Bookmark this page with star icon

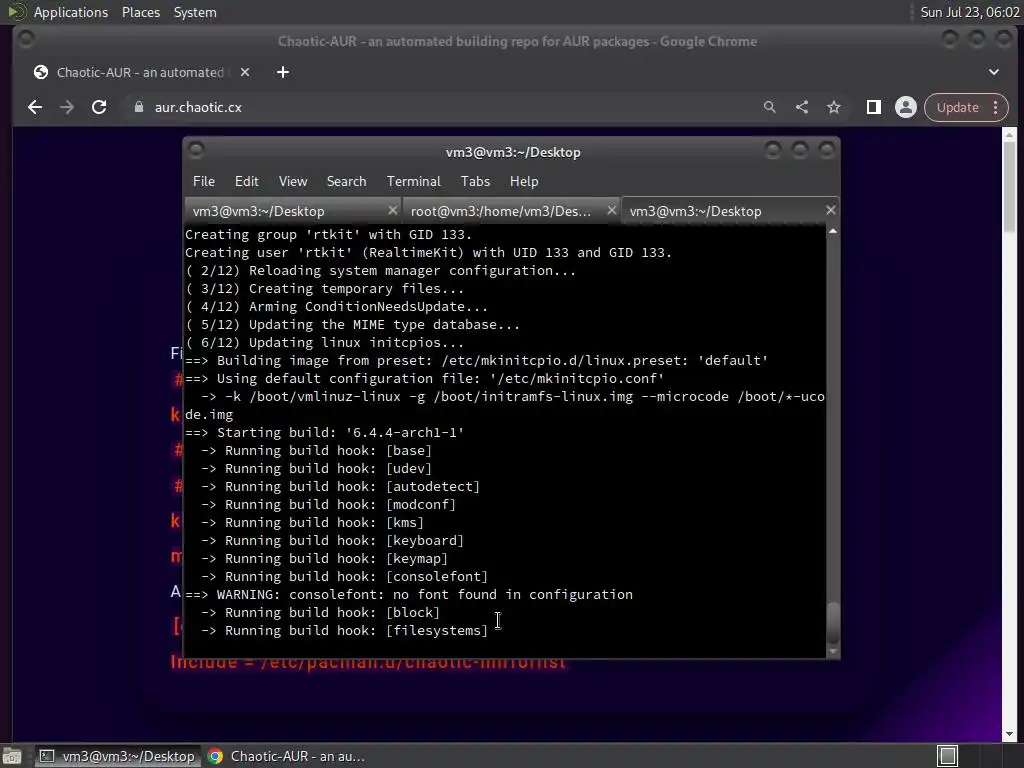(834, 107)
